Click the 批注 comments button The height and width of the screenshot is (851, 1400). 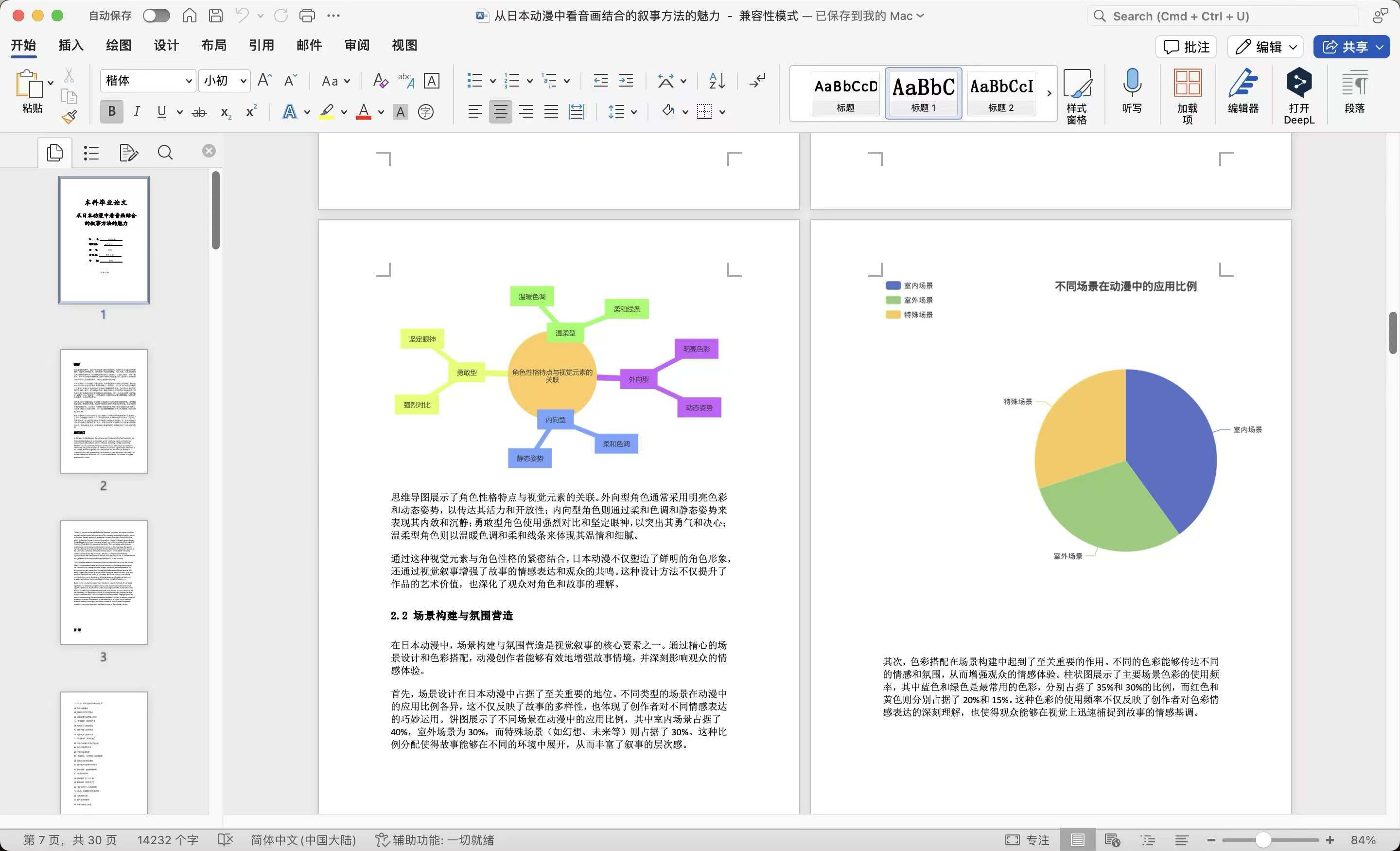(1186, 47)
